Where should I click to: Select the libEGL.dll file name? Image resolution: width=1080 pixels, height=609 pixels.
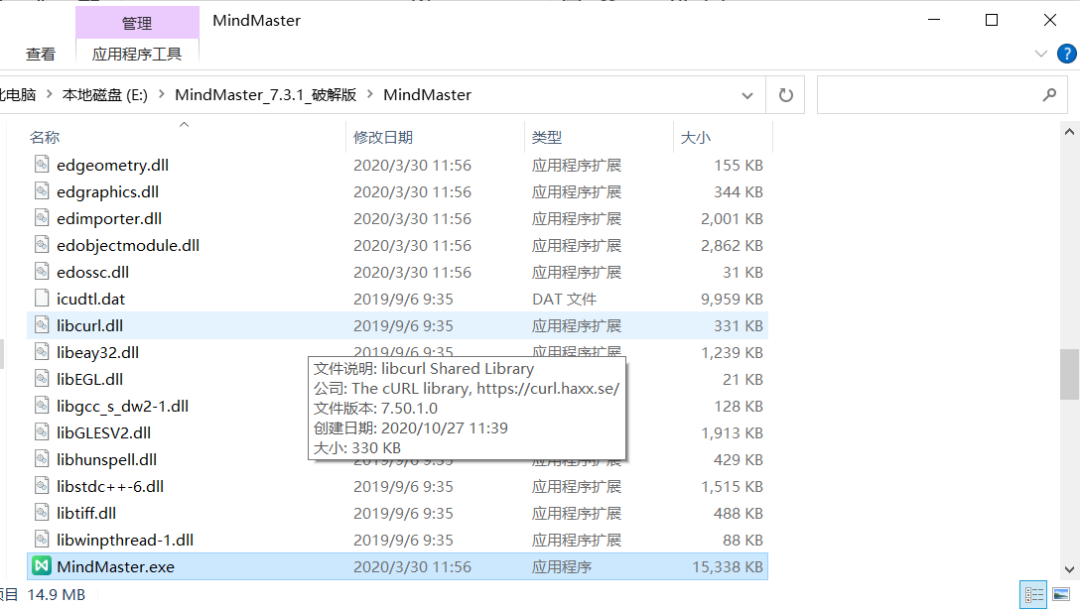[x=90, y=379]
